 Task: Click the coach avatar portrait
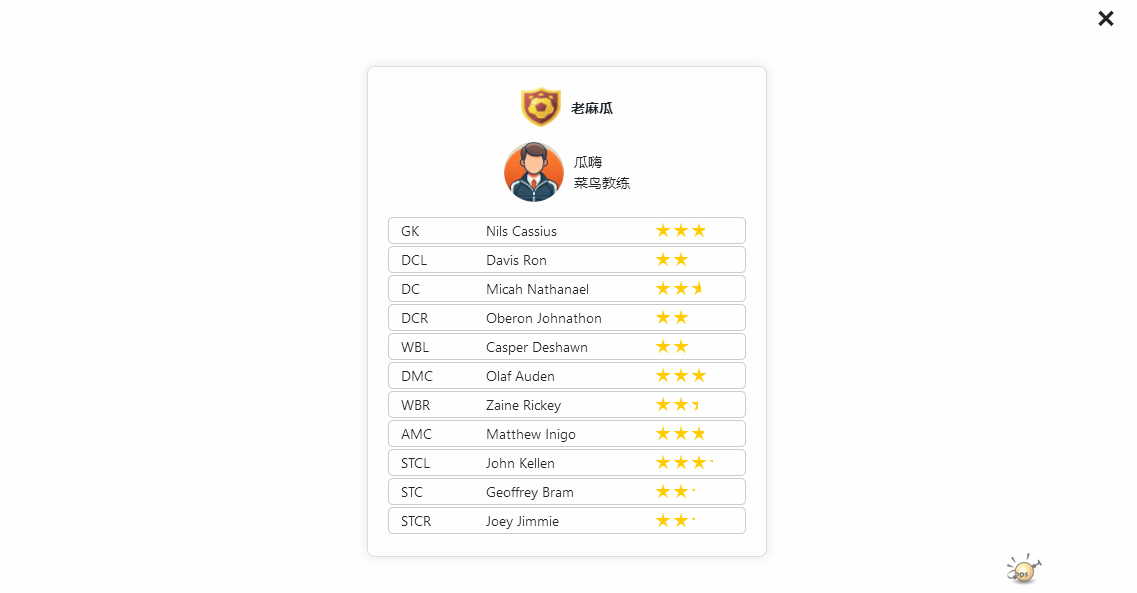(534, 172)
